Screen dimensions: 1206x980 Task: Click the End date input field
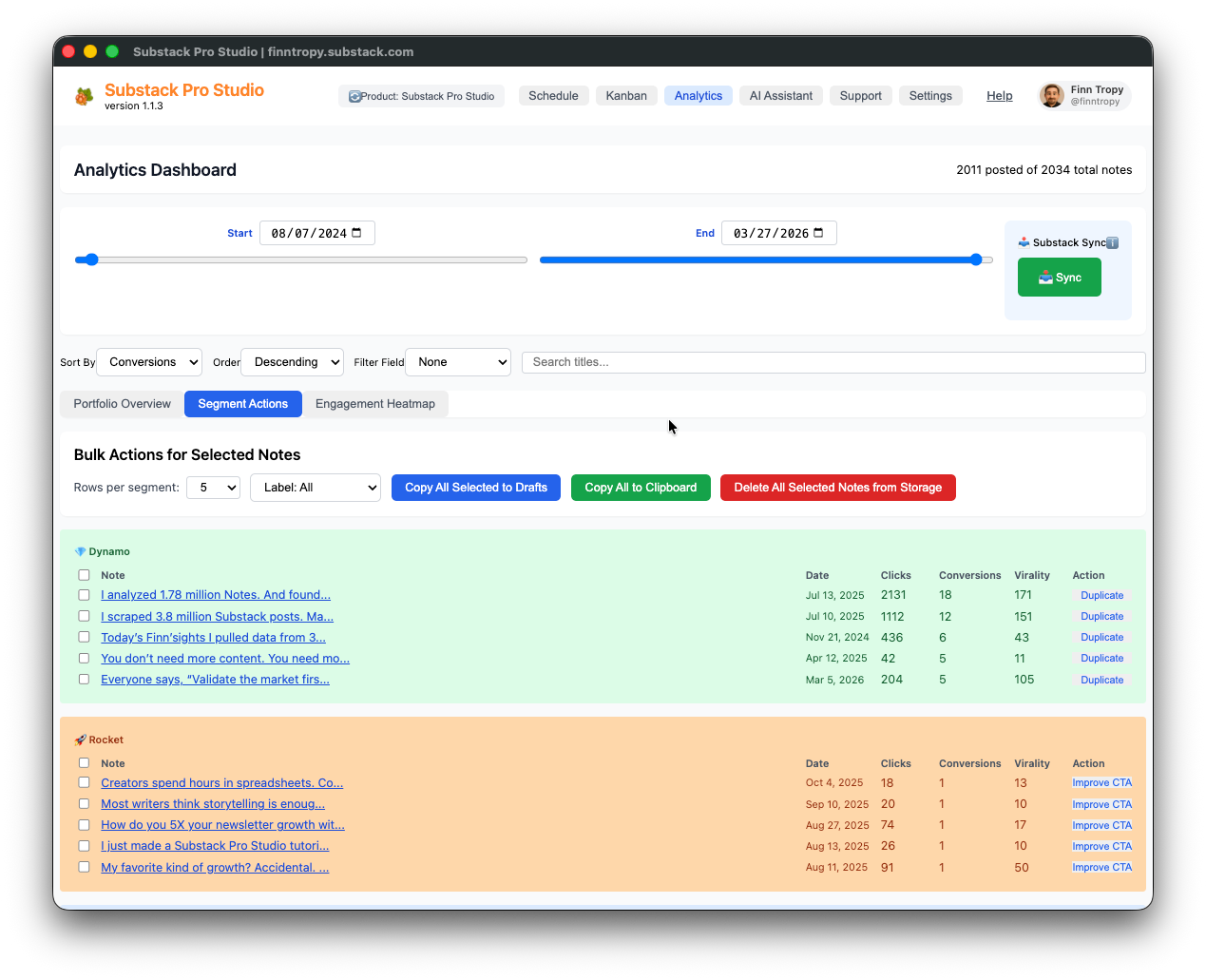[779, 233]
